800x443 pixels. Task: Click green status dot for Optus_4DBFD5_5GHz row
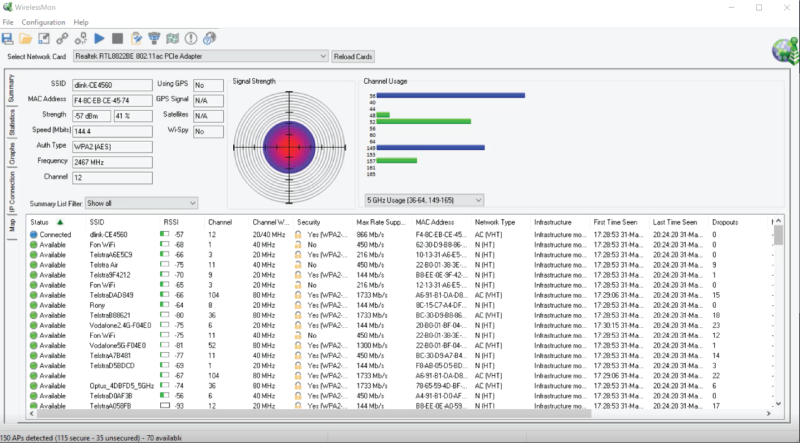(x=34, y=386)
